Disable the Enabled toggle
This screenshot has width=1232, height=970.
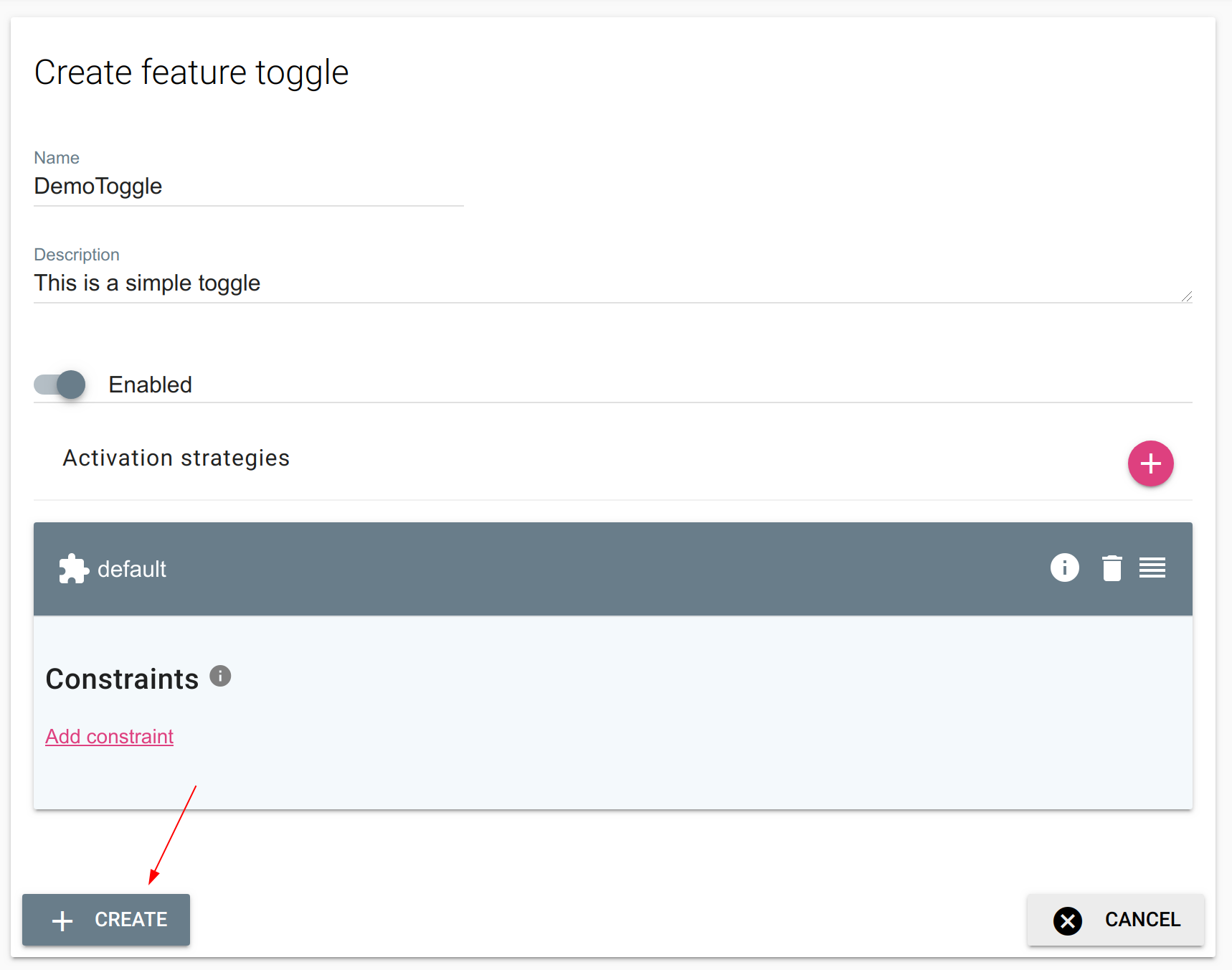coord(59,385)
